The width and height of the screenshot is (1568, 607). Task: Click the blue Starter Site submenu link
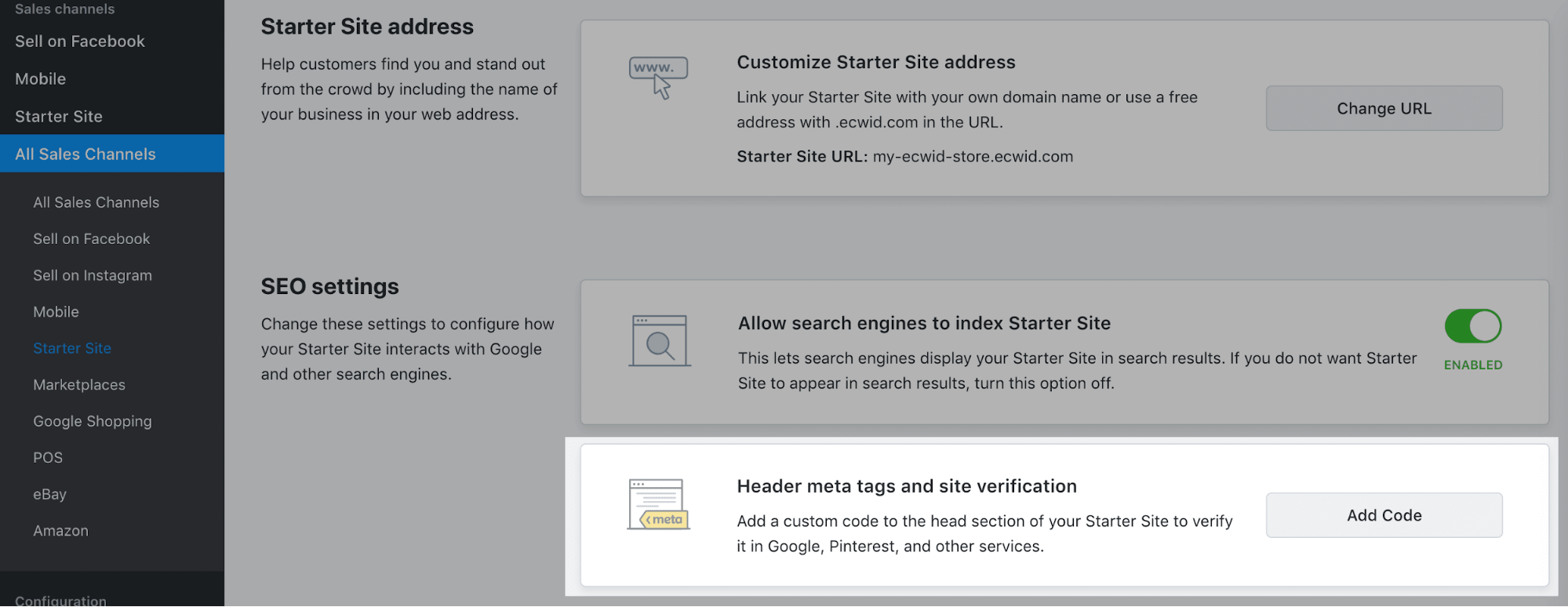point(72,348)
